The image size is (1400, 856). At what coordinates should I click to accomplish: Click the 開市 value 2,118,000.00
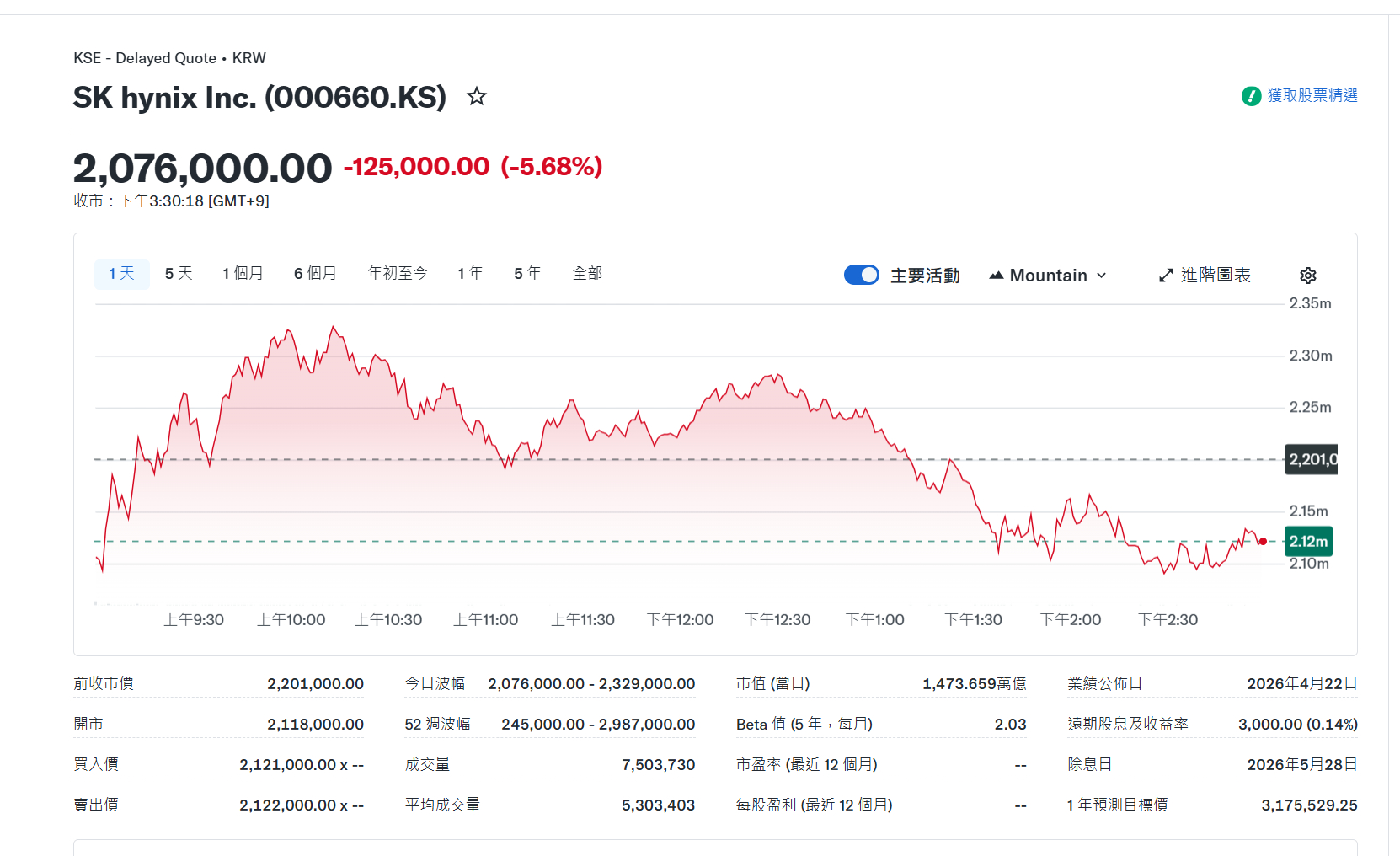coord(315,725)
